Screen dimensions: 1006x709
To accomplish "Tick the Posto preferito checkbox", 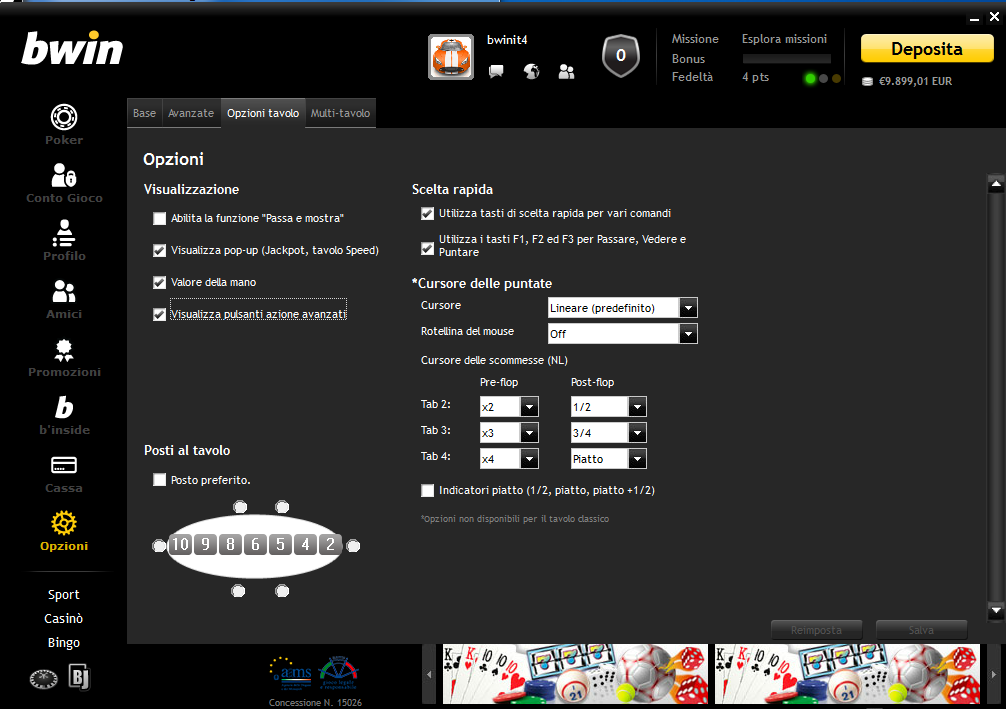I will 159,480.
